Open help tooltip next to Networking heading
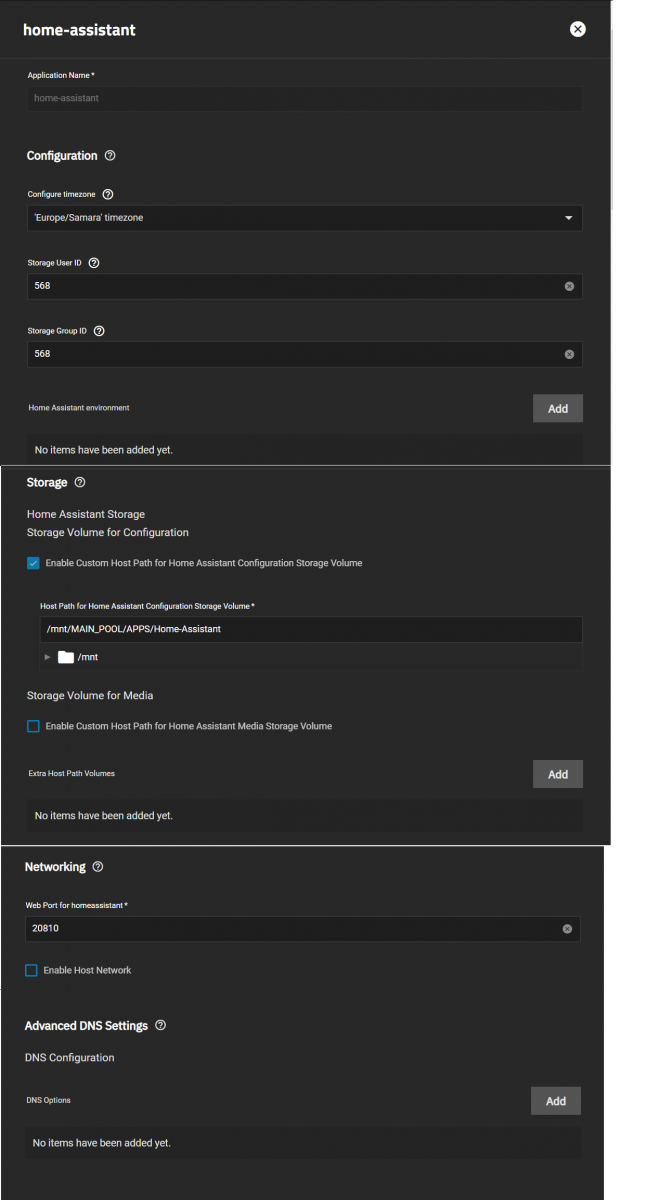The image size is (671, 1200). click(97, 867)
